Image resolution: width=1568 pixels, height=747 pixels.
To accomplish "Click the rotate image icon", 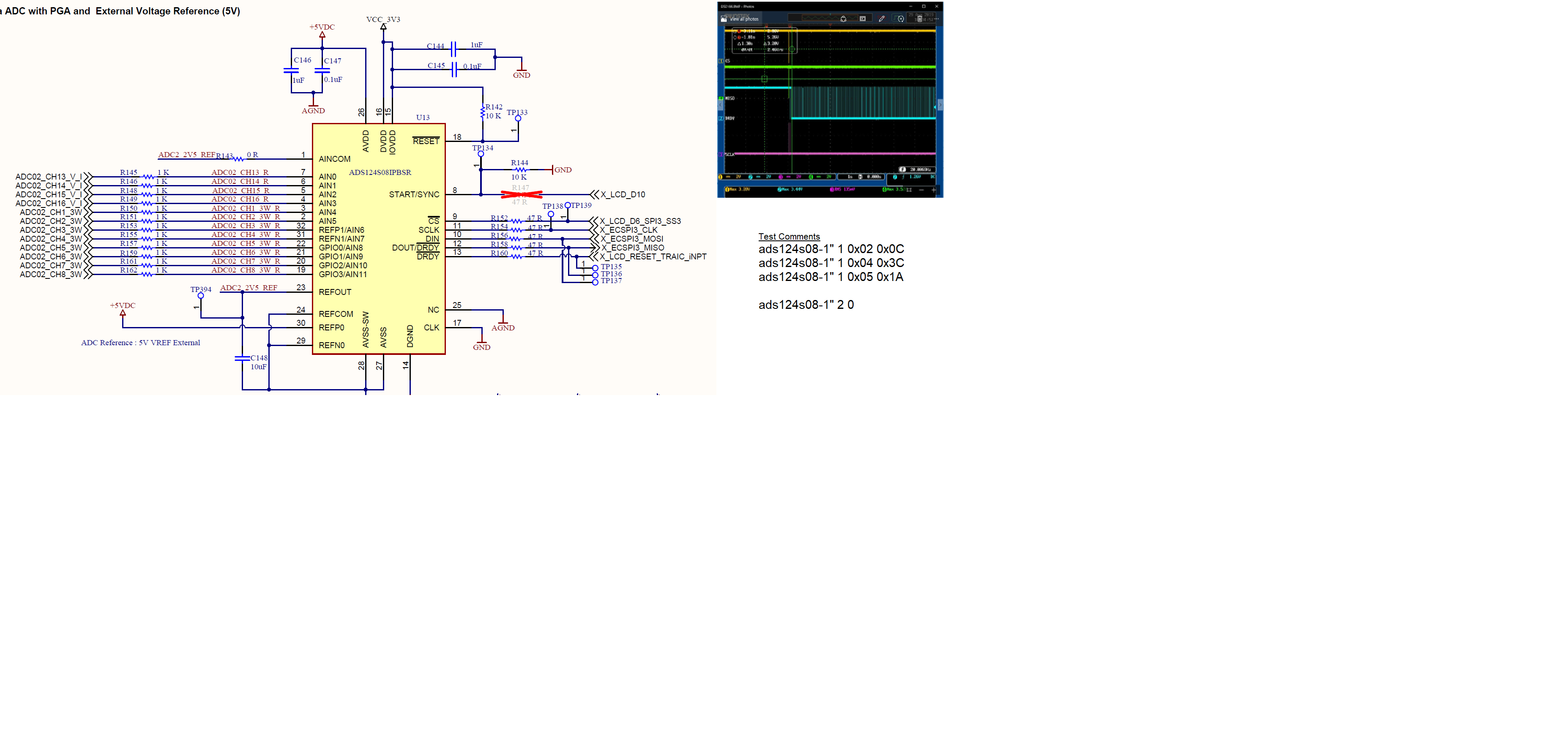I will pos(844,19).
